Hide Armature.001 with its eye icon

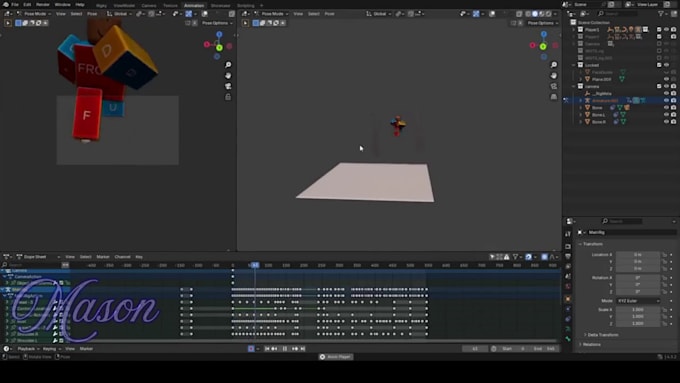click(x=667, y=101)
